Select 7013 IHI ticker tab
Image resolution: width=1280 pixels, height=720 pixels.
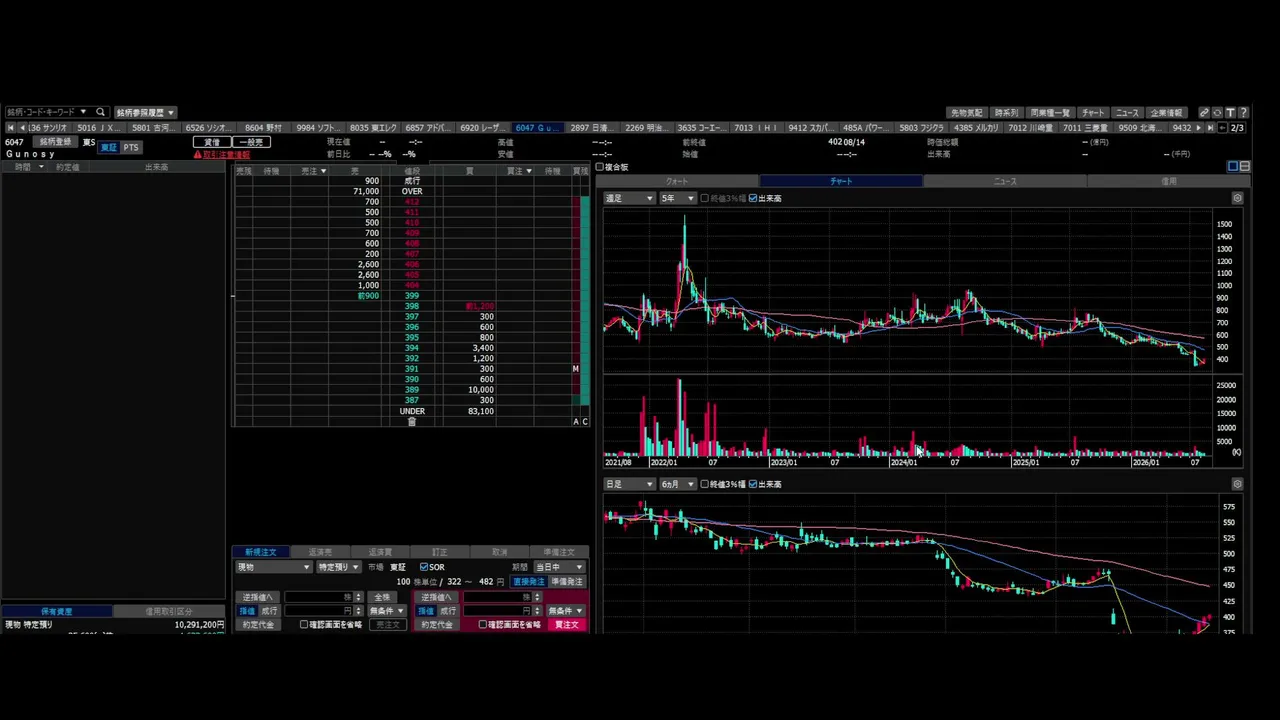pos(755,128)
